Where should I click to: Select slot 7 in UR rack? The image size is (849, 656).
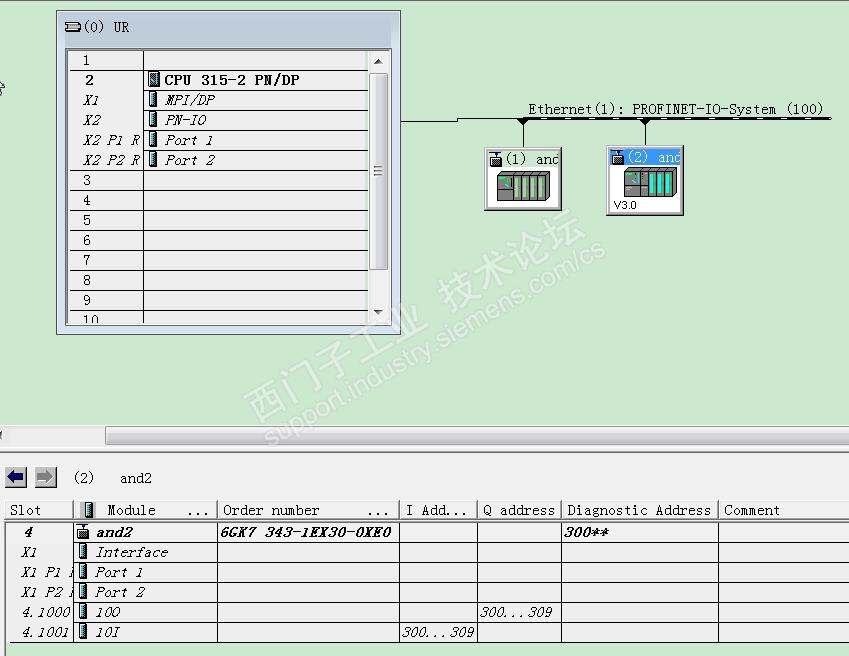pos(218,260)
